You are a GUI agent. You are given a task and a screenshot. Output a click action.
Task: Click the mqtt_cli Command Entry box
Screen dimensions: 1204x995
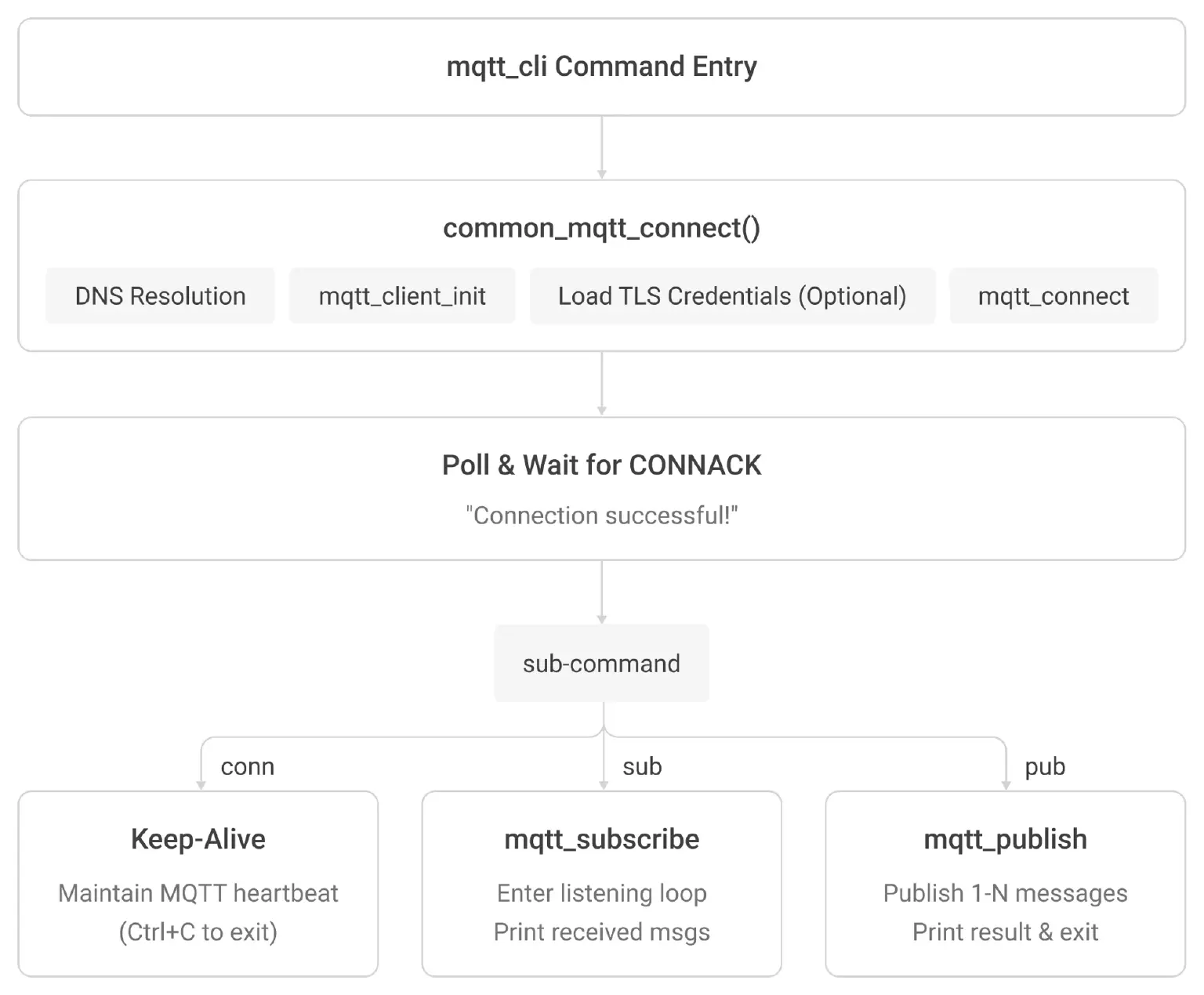click(x=601, y=67)
